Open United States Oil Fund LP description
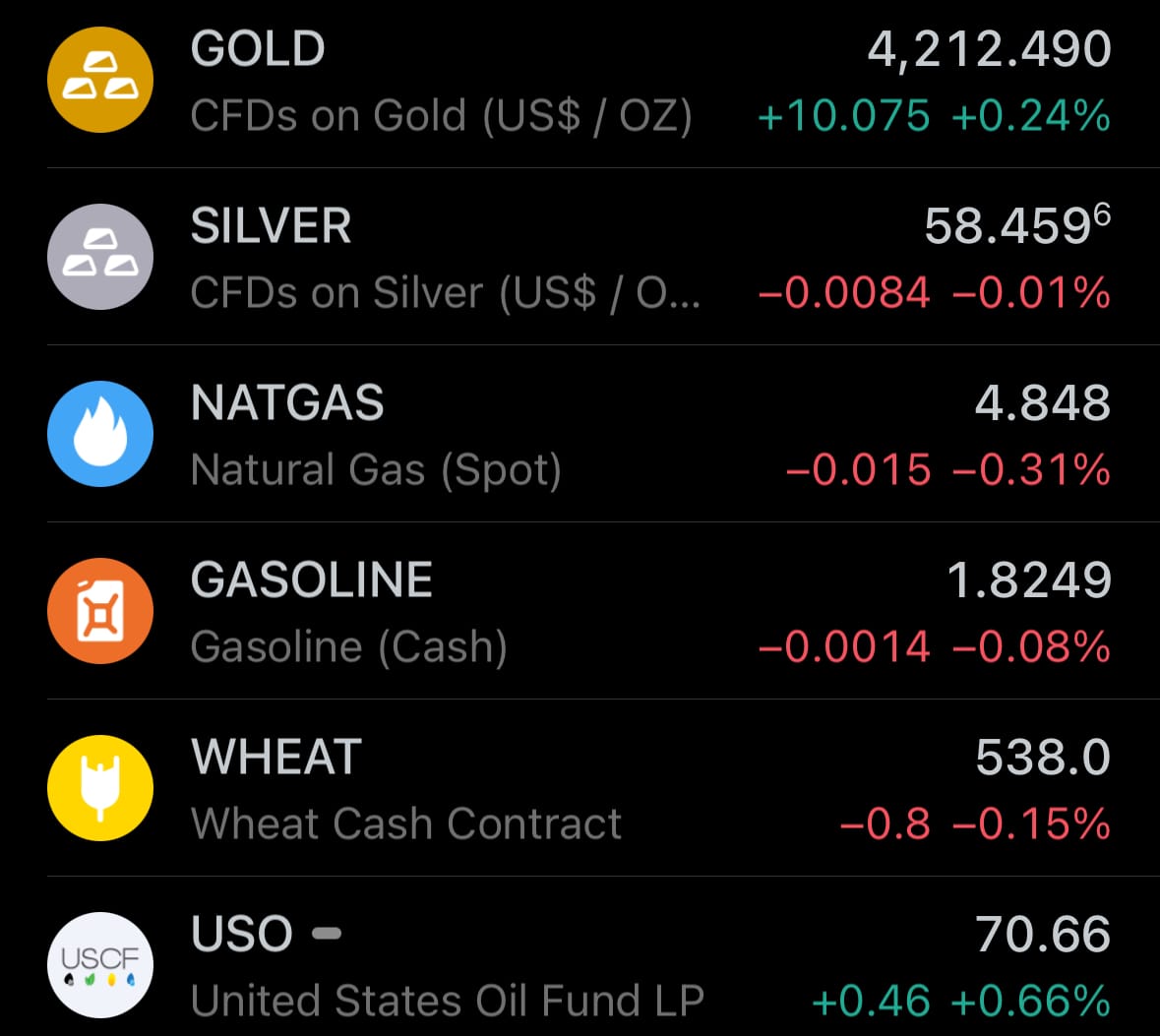The height and width of the screenshot is (1036, 1160). (x=448, y=1002)
